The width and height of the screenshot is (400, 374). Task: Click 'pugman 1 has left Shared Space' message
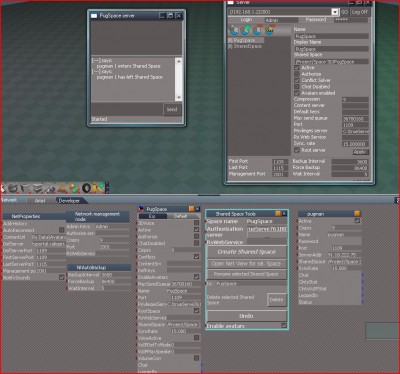[130, 77]
